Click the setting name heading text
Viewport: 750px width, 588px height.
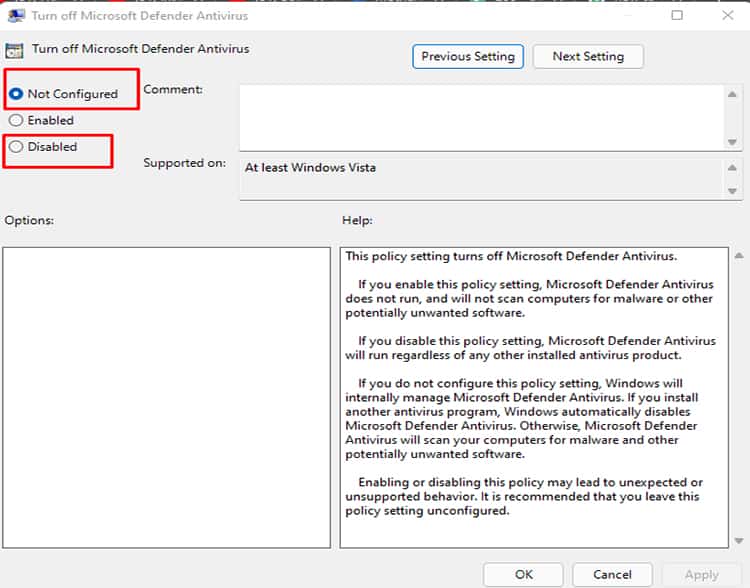(x=141, y=49)
